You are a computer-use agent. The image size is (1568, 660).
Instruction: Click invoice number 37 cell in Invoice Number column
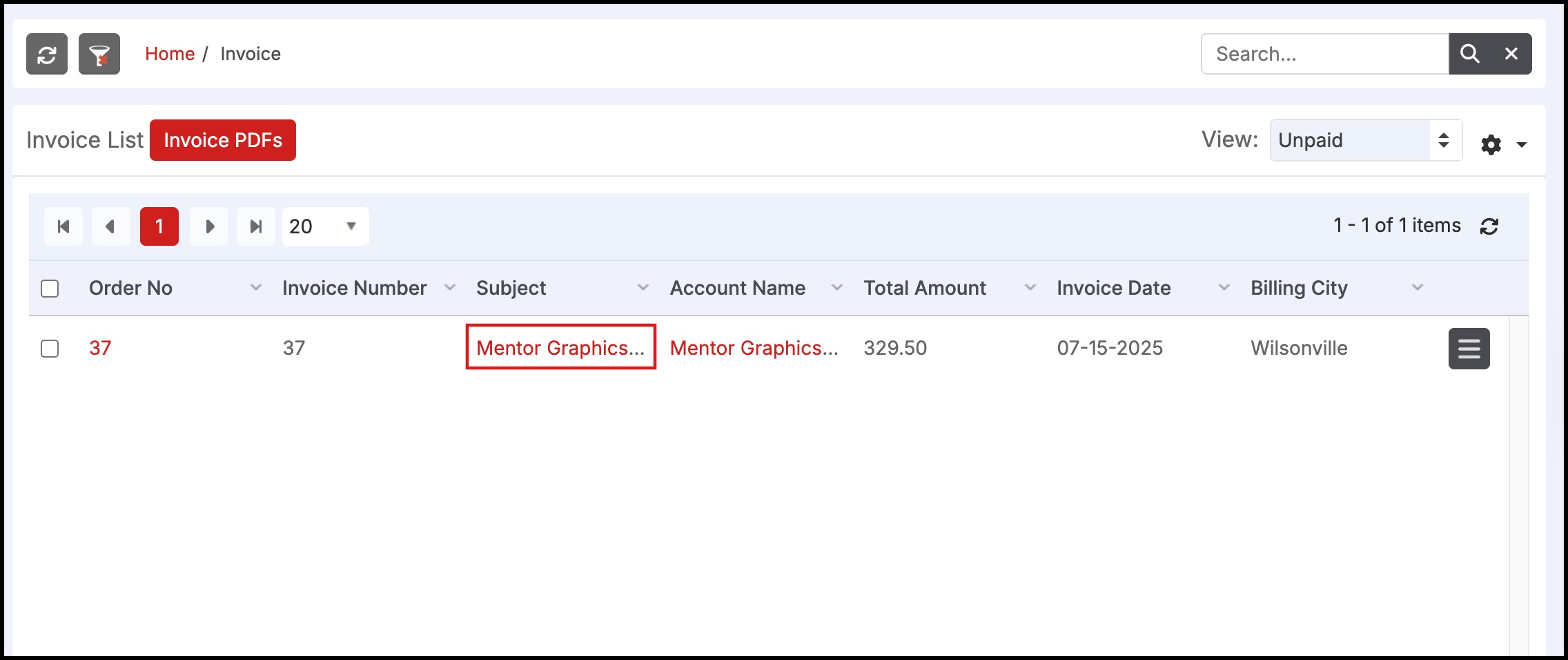[294, 348]
